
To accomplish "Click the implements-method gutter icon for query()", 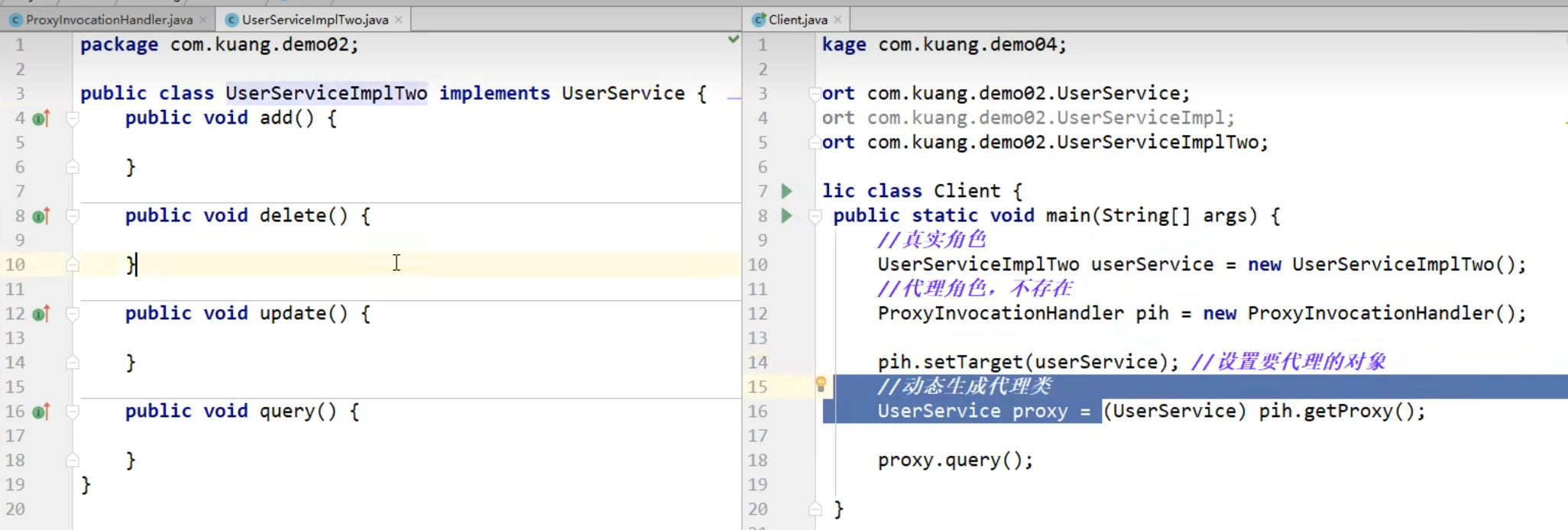I will [x=41, y=412].
